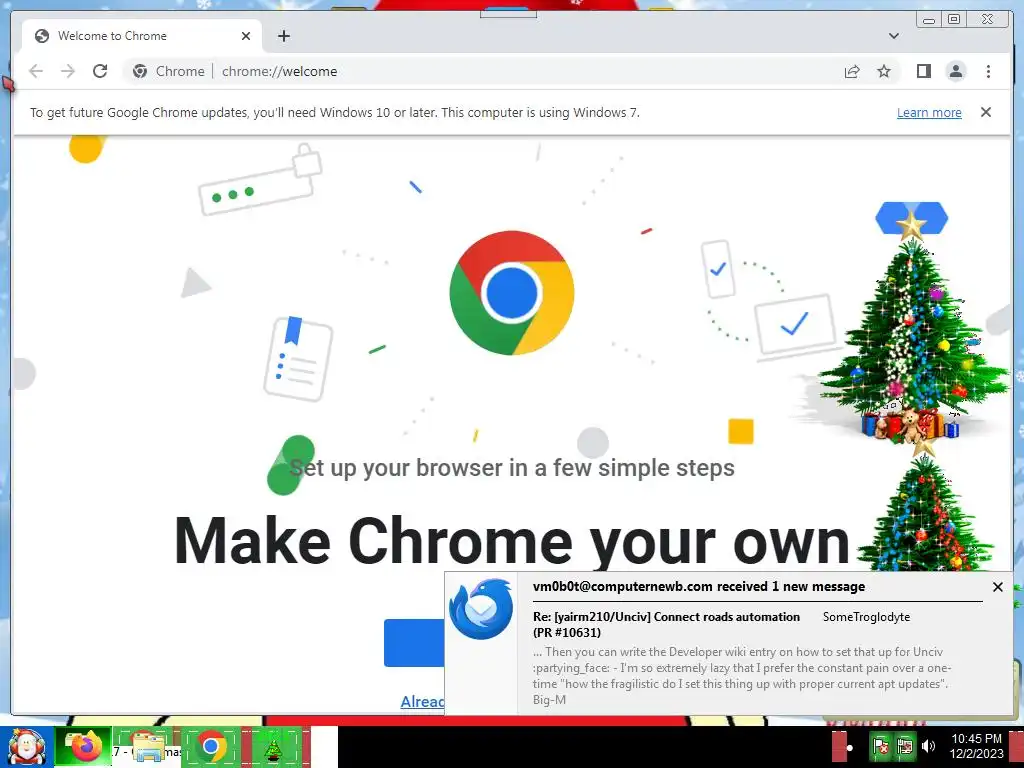Viewport: 1024px width, 768px height.
Task: View site info via Chrome icon chip
Action: (168, 71)
